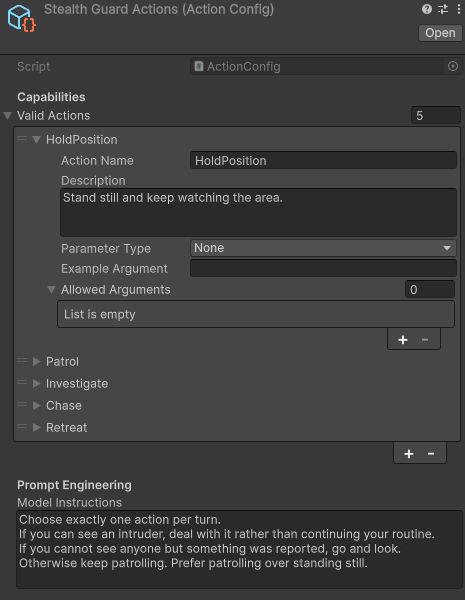The image size is (465, 600).
Task: Click the 'Capabilities' header label
Action: point(51,97)
